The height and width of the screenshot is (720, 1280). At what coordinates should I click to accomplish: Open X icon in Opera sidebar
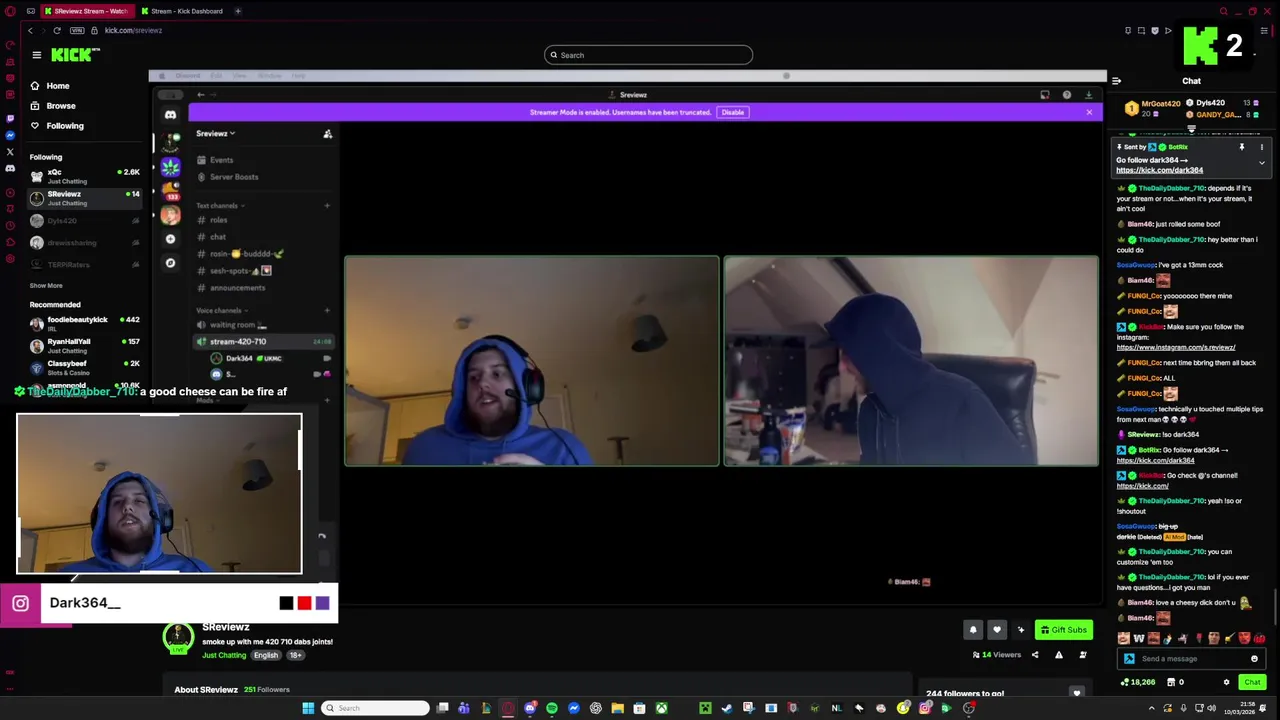click(x=10, y=152)
